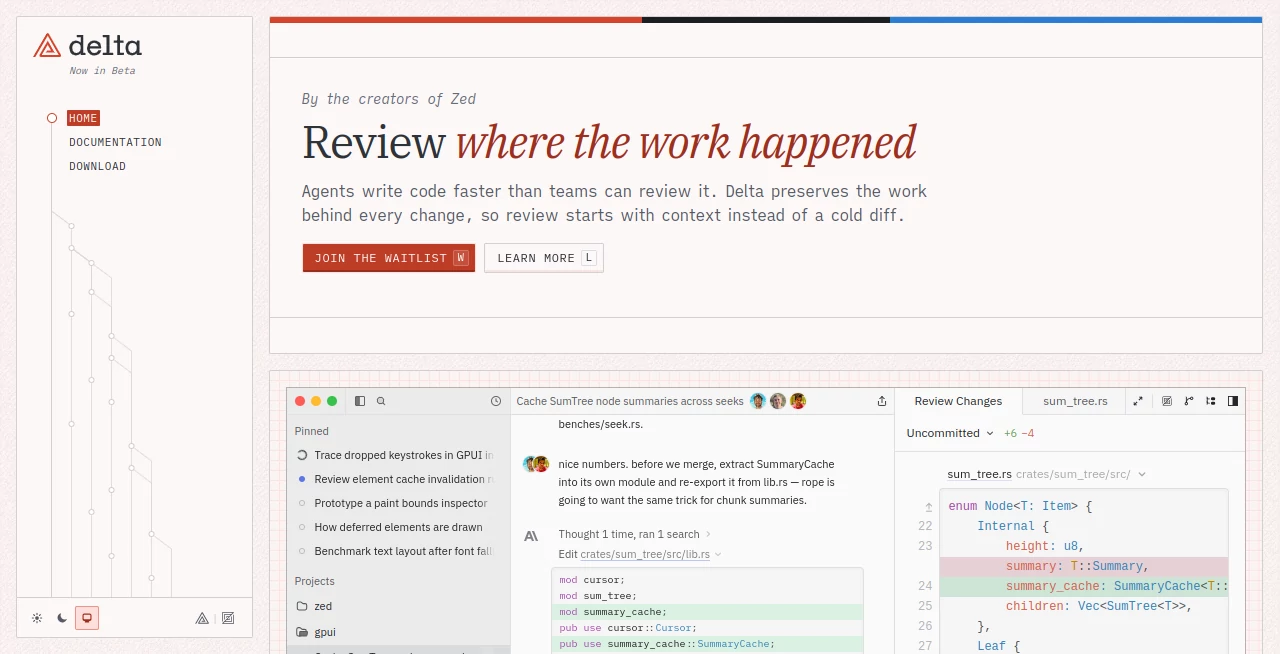This screenshot has width=1280, height=654.
Task: Select the 'How deferred elements are drawn' thread
Action: click(398, 527)
